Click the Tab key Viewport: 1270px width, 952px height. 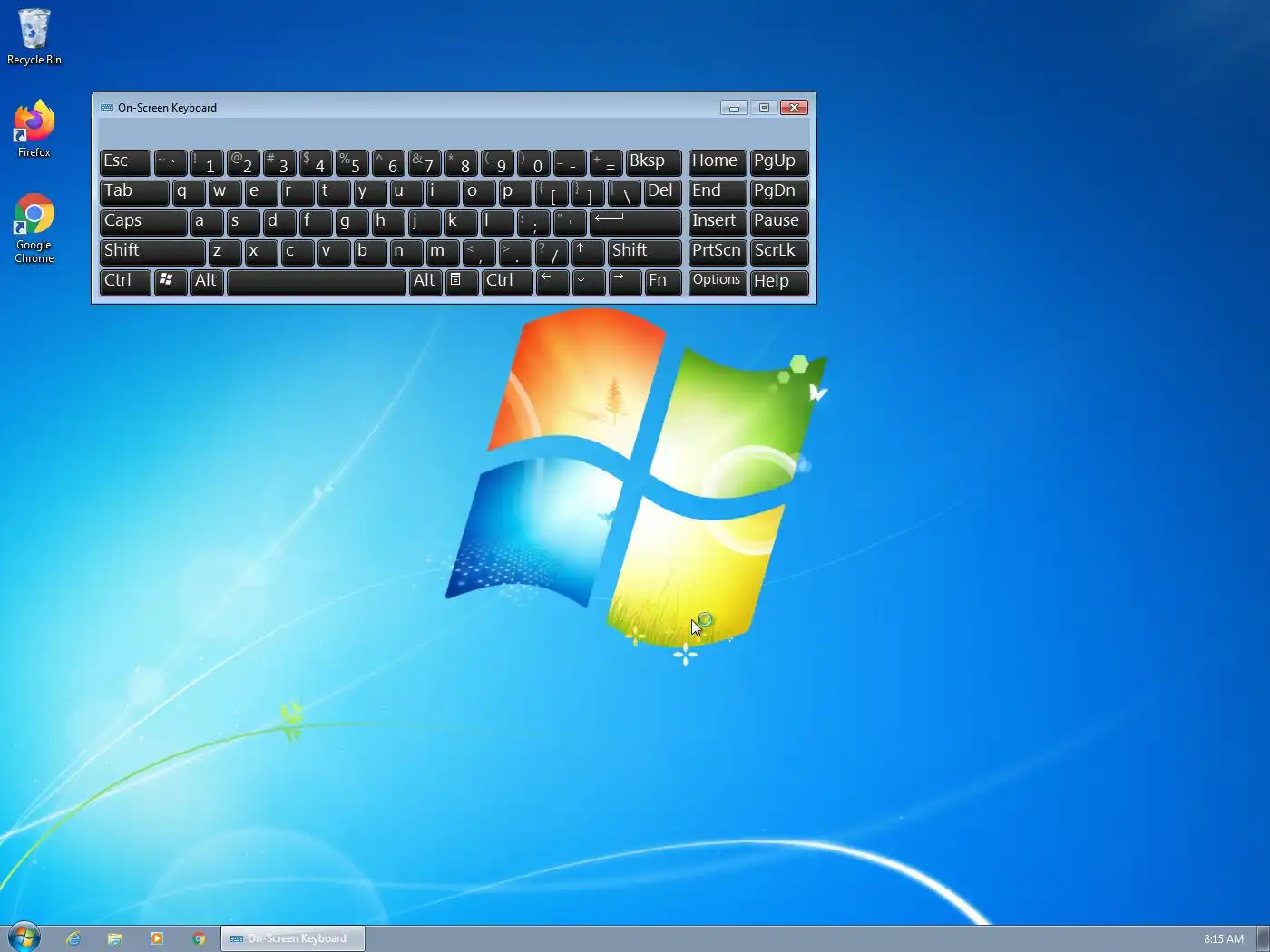click(x=134, y=192)
